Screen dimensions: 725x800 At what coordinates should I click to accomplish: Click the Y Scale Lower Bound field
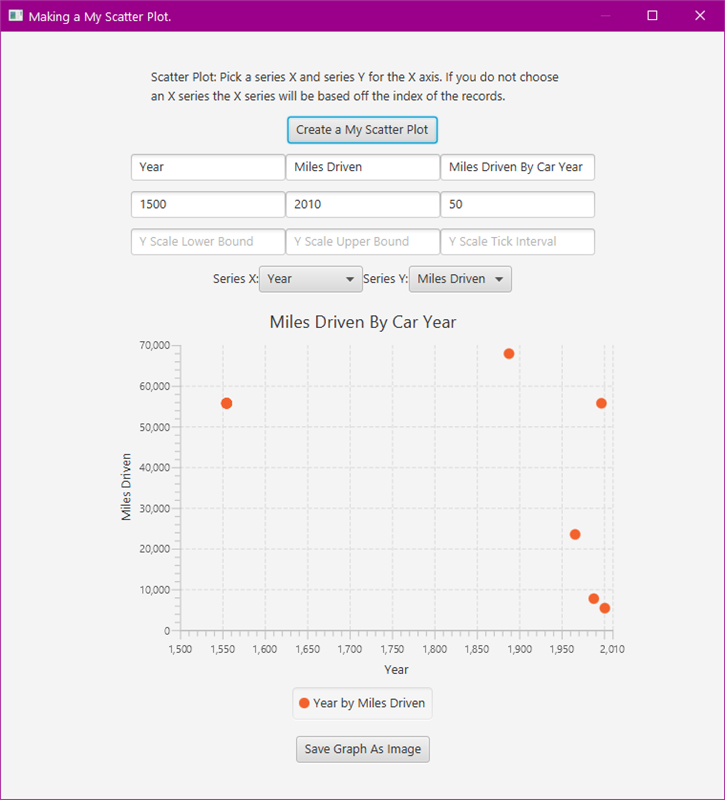208,241
